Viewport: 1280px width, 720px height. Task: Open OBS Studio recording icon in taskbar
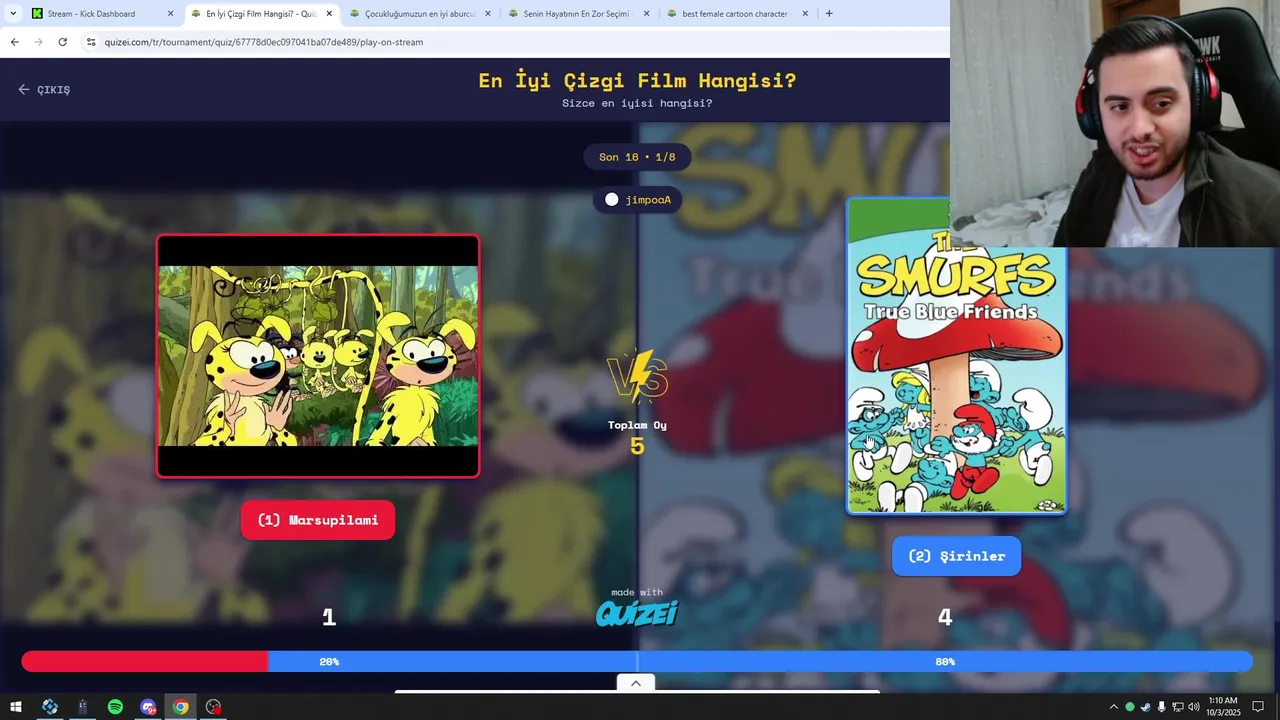point(213,707)
